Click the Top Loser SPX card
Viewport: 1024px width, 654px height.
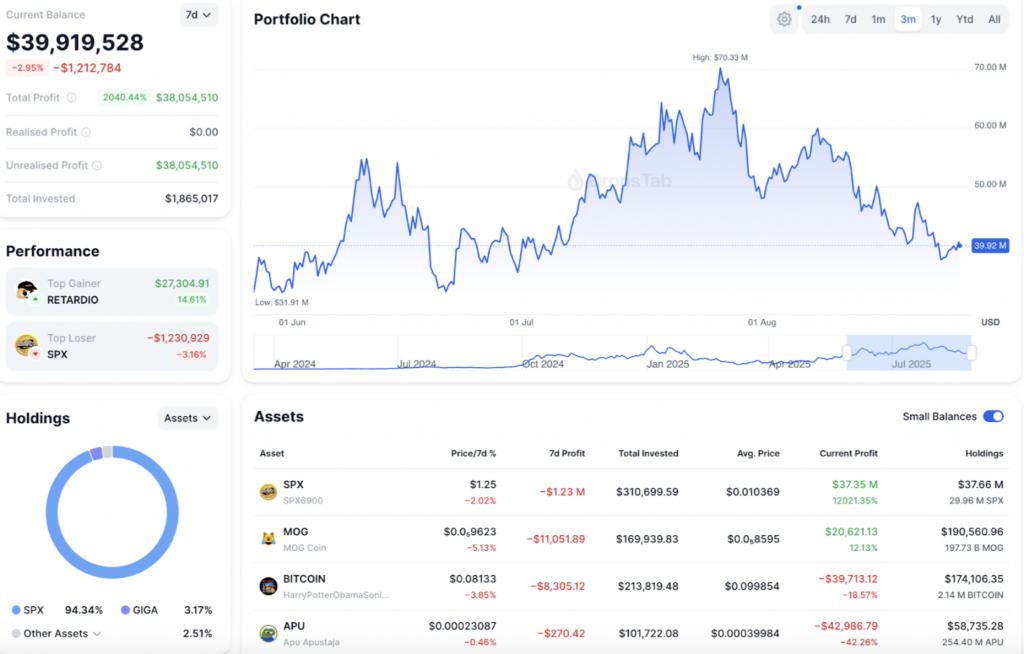[x=112, y=346]
